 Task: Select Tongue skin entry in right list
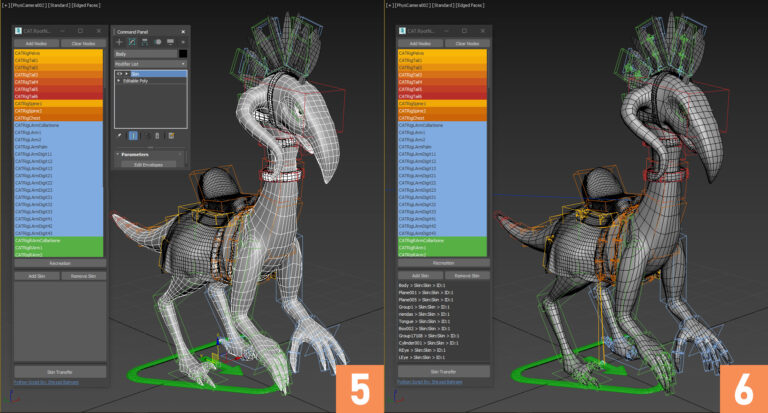[421, 321]
